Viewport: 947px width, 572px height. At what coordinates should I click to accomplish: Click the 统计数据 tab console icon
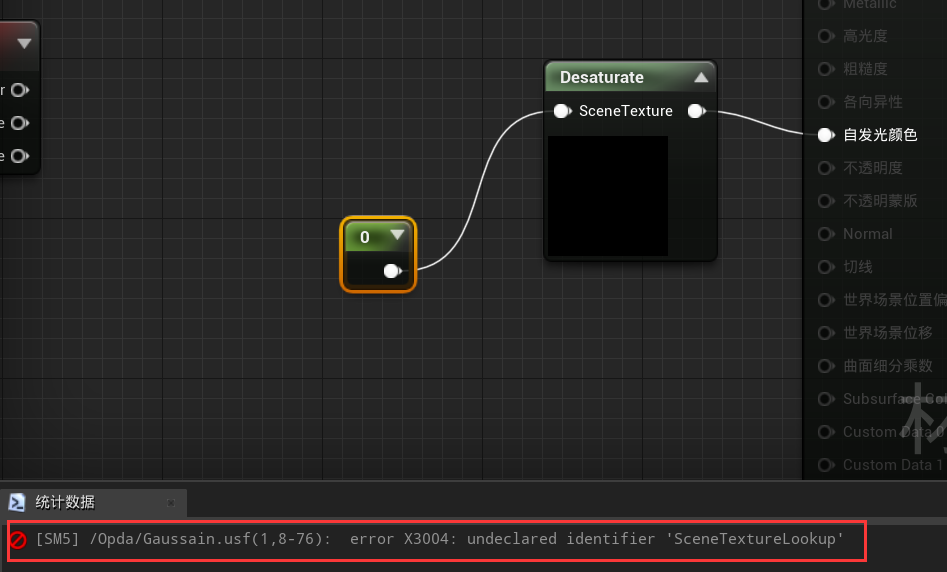click(x=16, y=502)
